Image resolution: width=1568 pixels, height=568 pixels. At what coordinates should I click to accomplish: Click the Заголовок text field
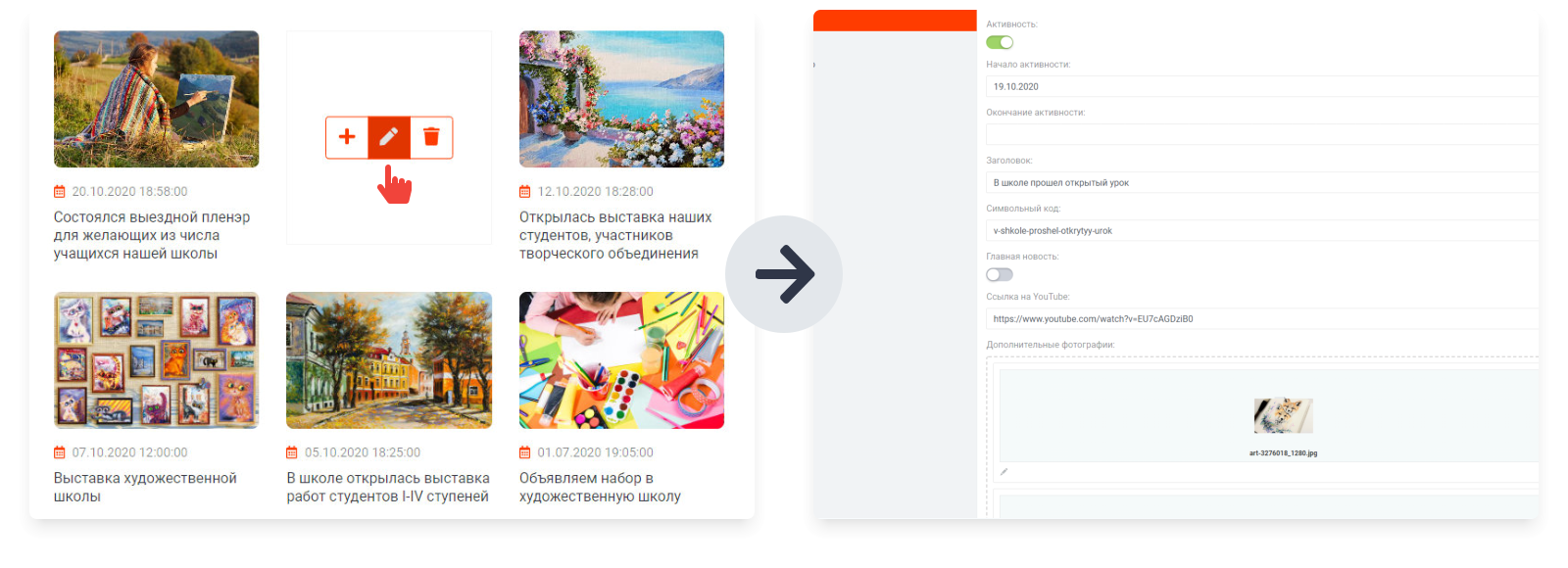tap(1262, 182)
